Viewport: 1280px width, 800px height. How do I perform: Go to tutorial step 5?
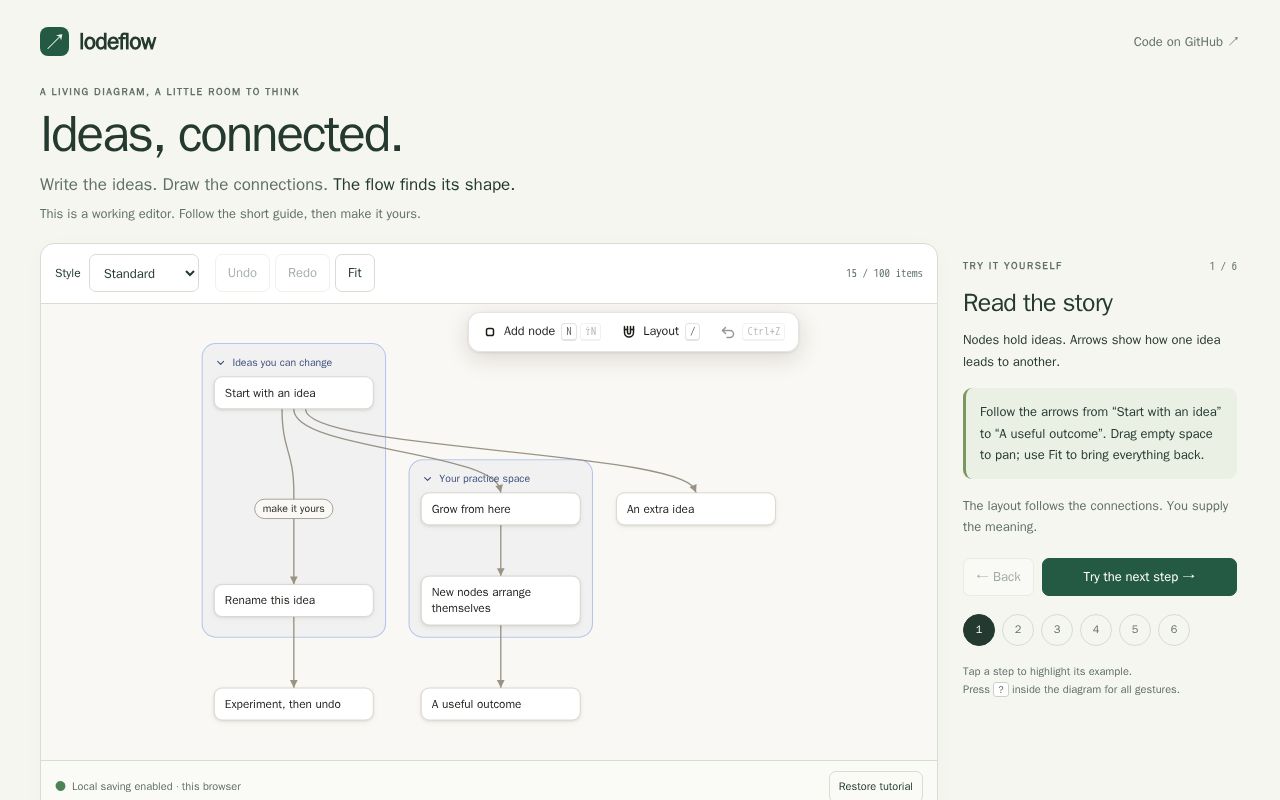(x=1135, y=630)
